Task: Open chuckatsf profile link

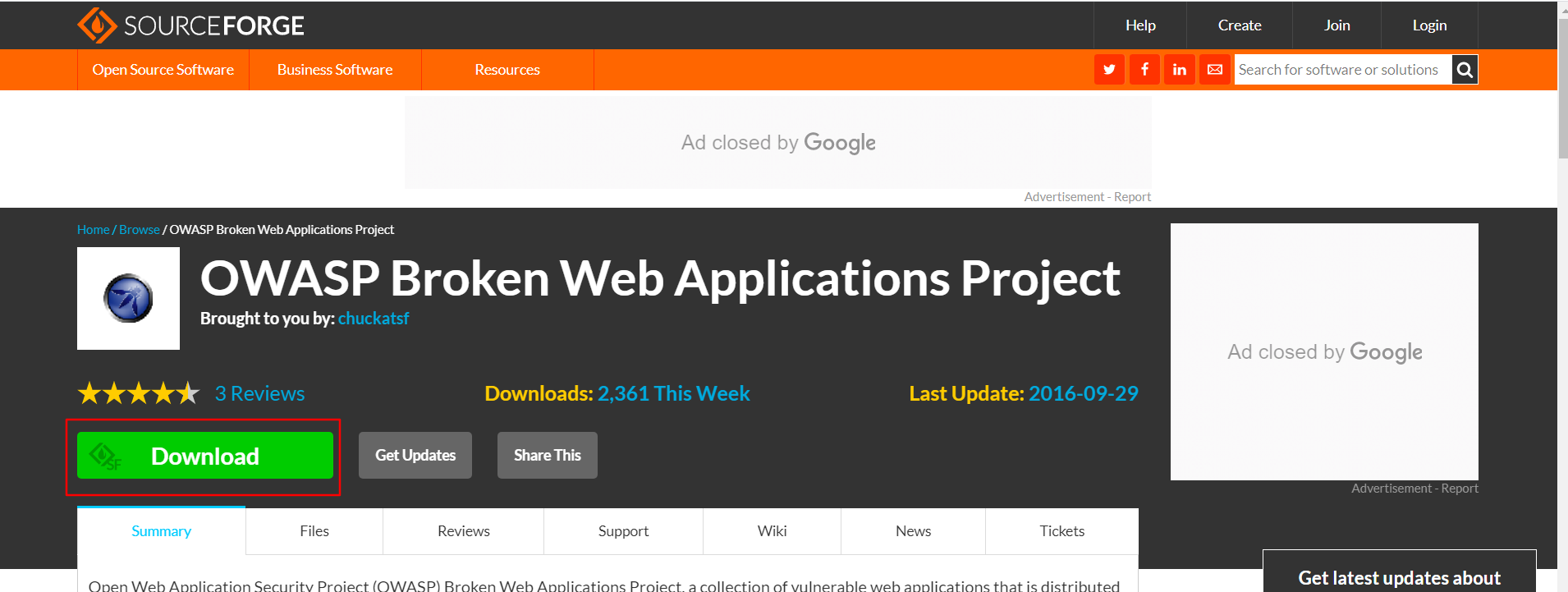Action: click(374, 319)
